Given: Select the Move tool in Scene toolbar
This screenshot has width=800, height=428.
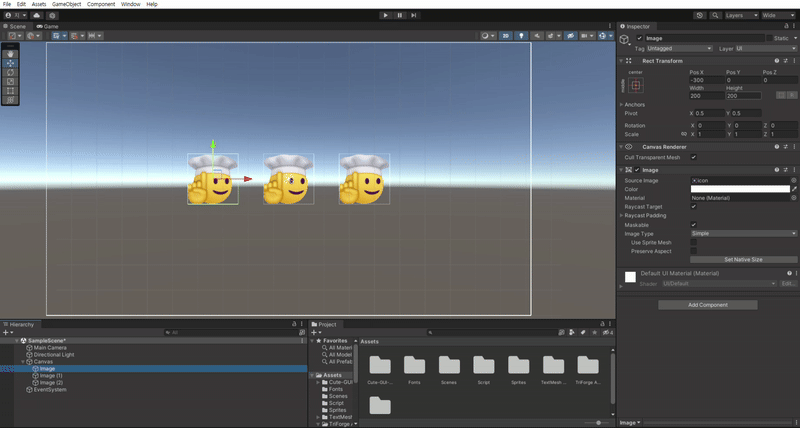Looking at the screenshot, I should (10, 63).
